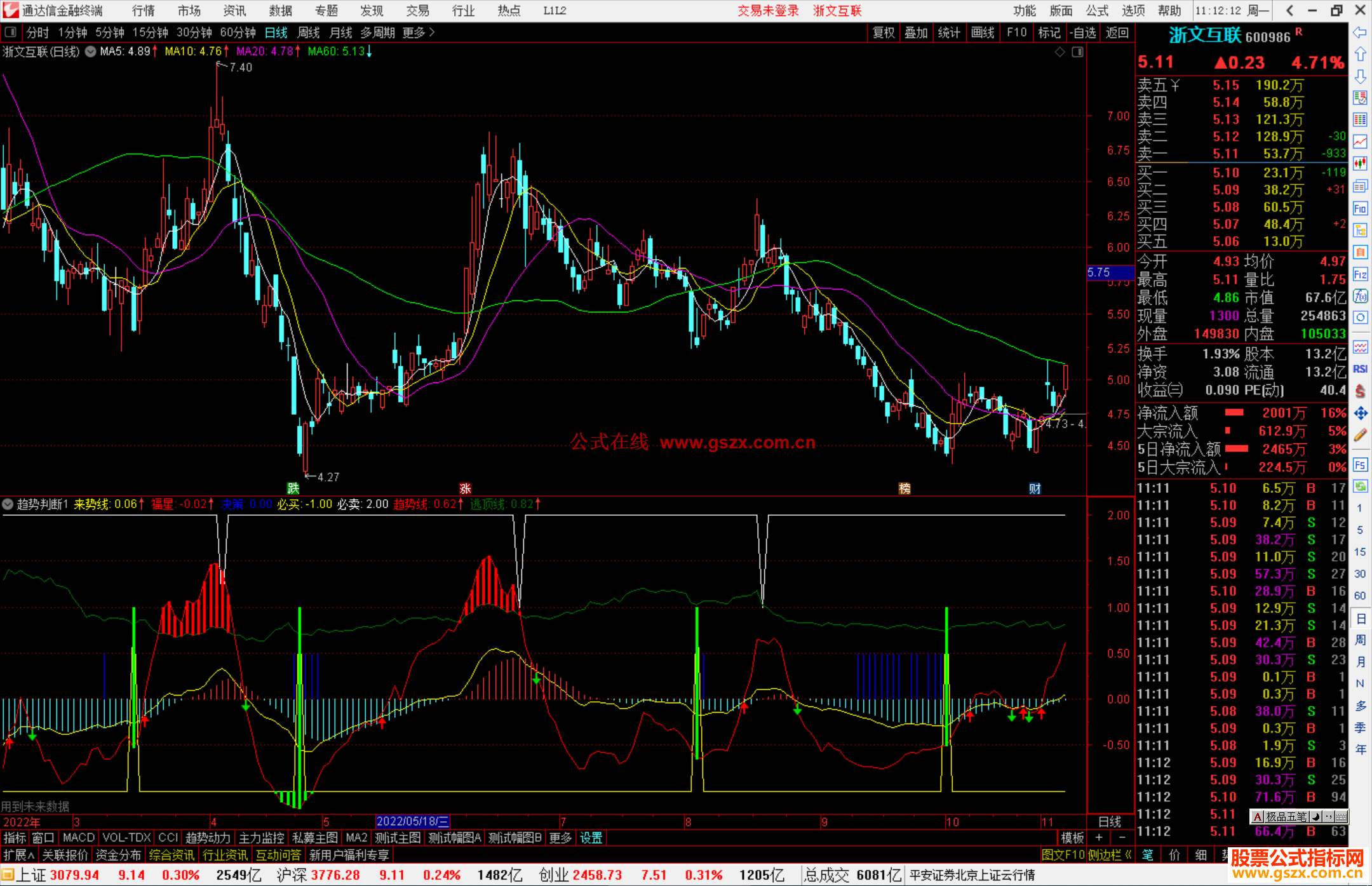The height and width of the screenshot is (886, 1372).
Task: Switch to the MACD indicator tab
Action: coord(79,838)
